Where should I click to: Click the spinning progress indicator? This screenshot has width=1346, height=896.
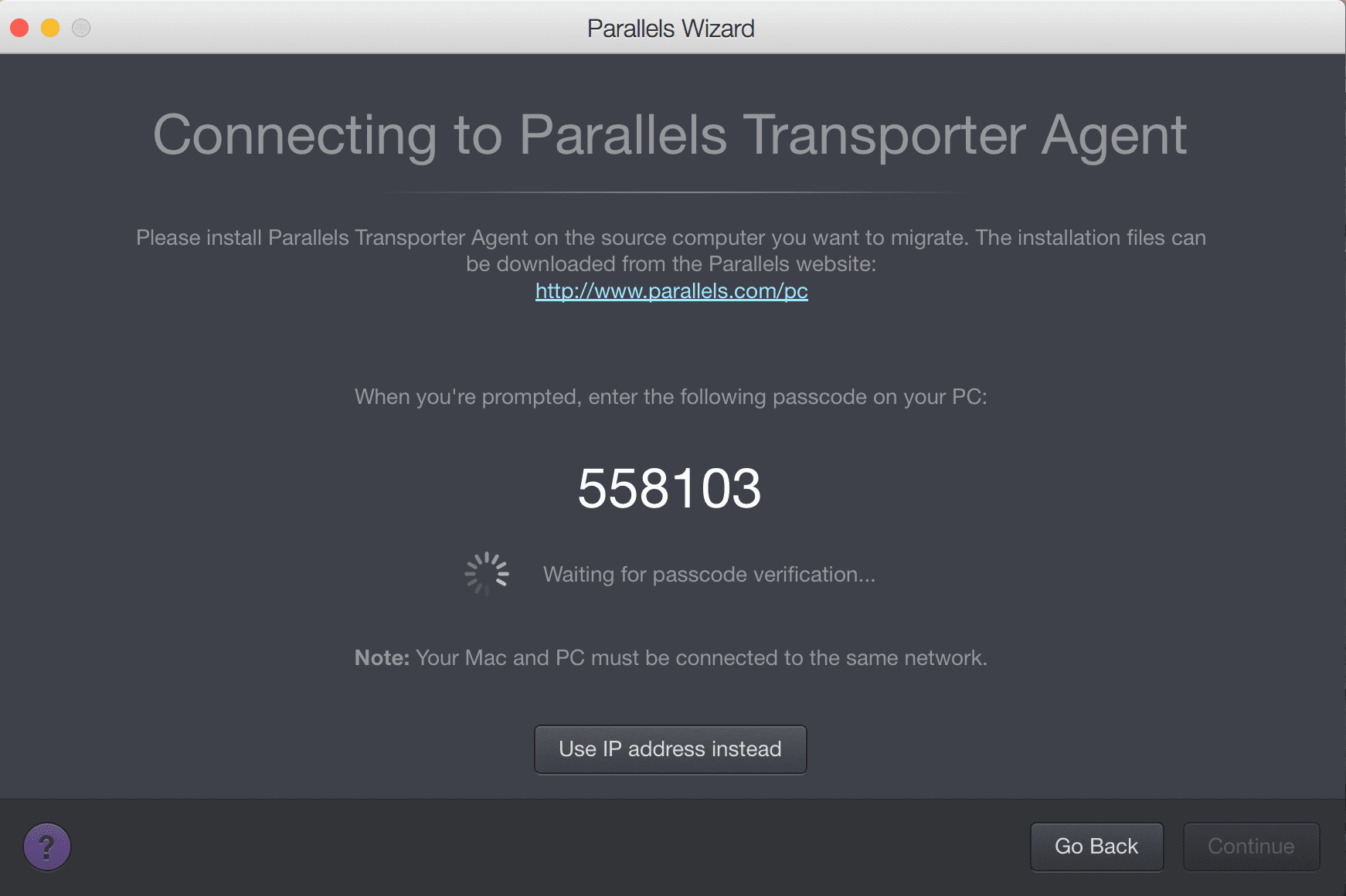pyautogui.click(x=487, y=574)
